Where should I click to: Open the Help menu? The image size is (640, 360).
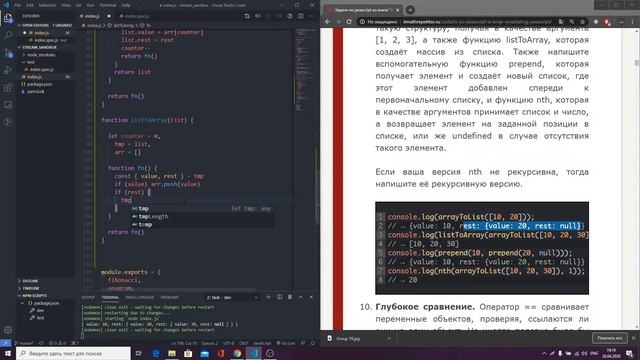(x=126, y=5)
